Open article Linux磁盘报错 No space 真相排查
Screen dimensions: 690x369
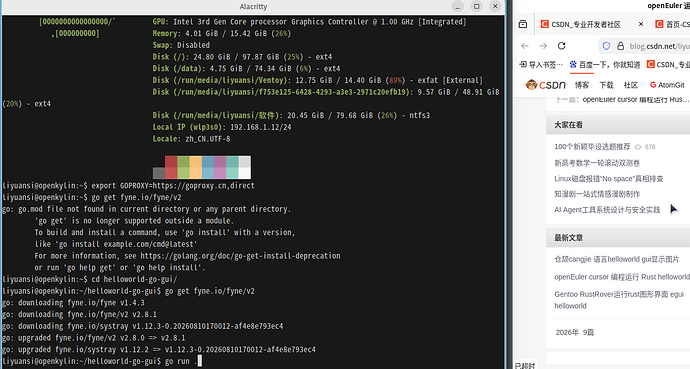click(609, 179)
